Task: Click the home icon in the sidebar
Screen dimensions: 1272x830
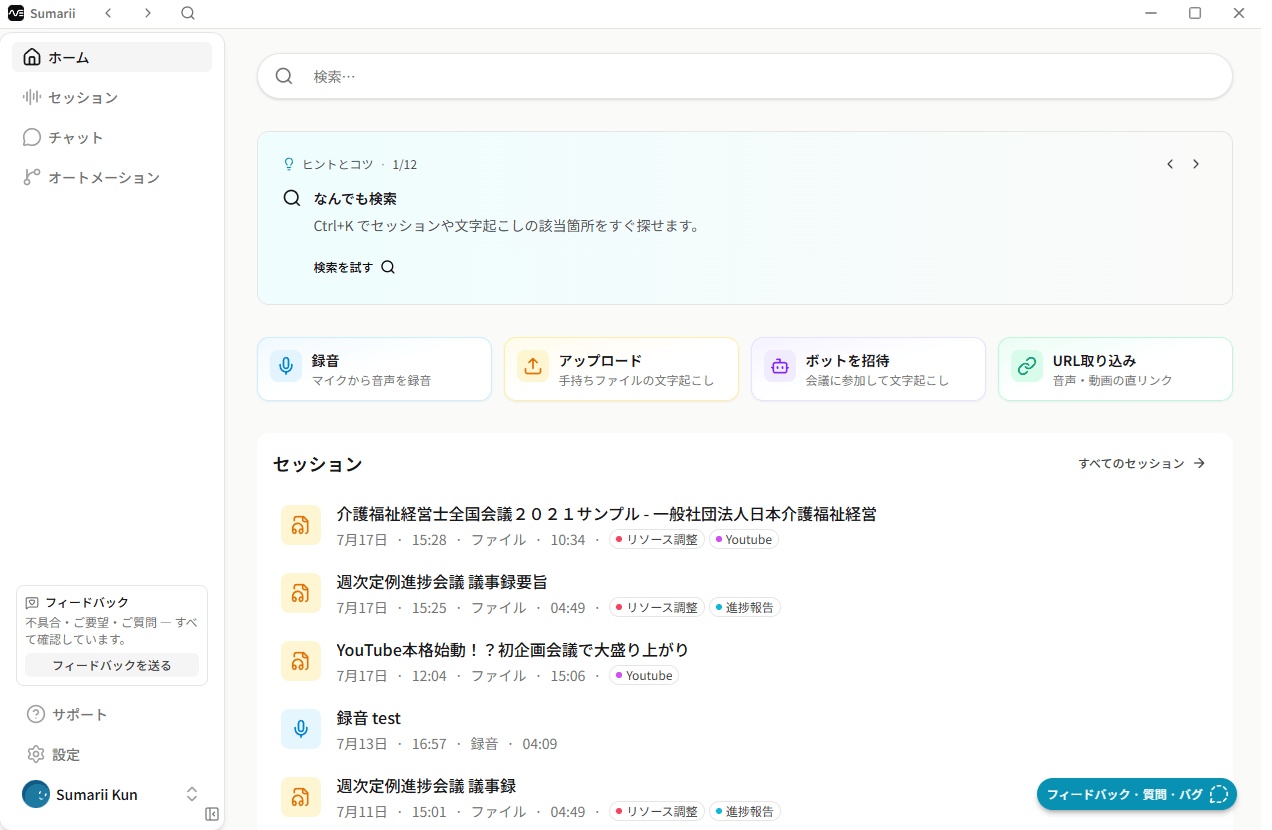Action: (32, 57)
